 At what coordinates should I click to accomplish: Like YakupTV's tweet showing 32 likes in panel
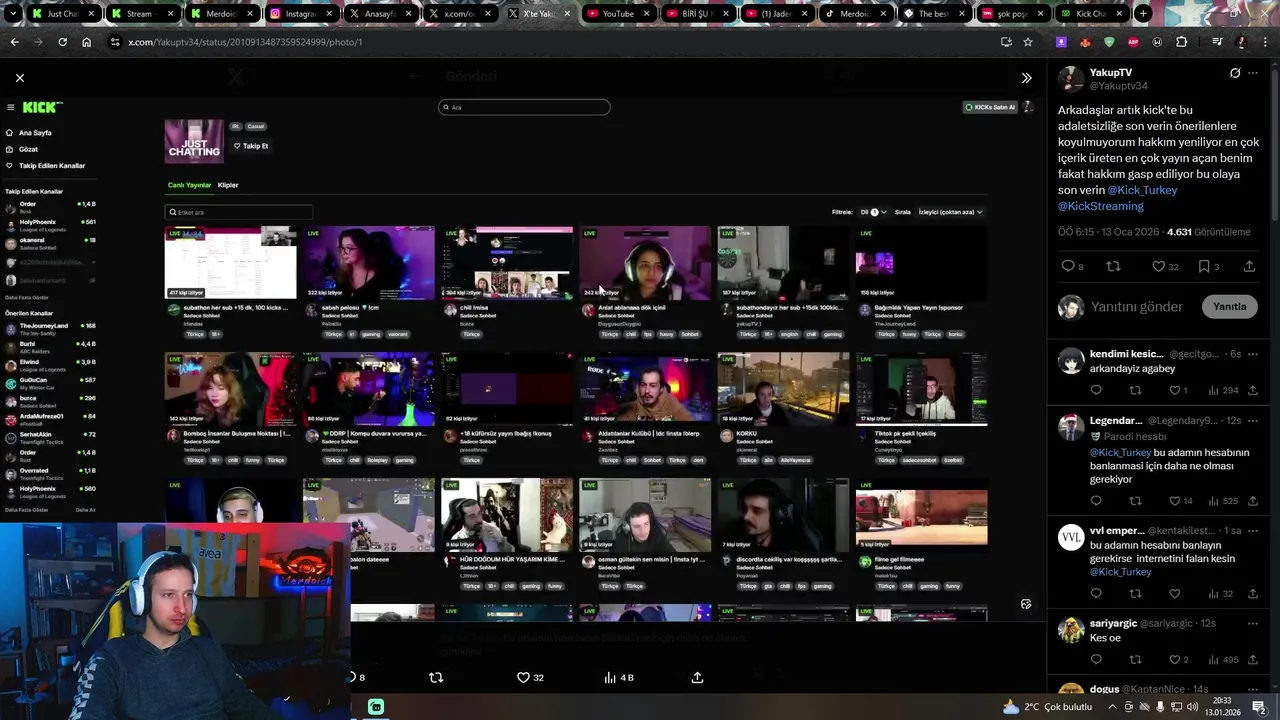tap(1165, 266)
